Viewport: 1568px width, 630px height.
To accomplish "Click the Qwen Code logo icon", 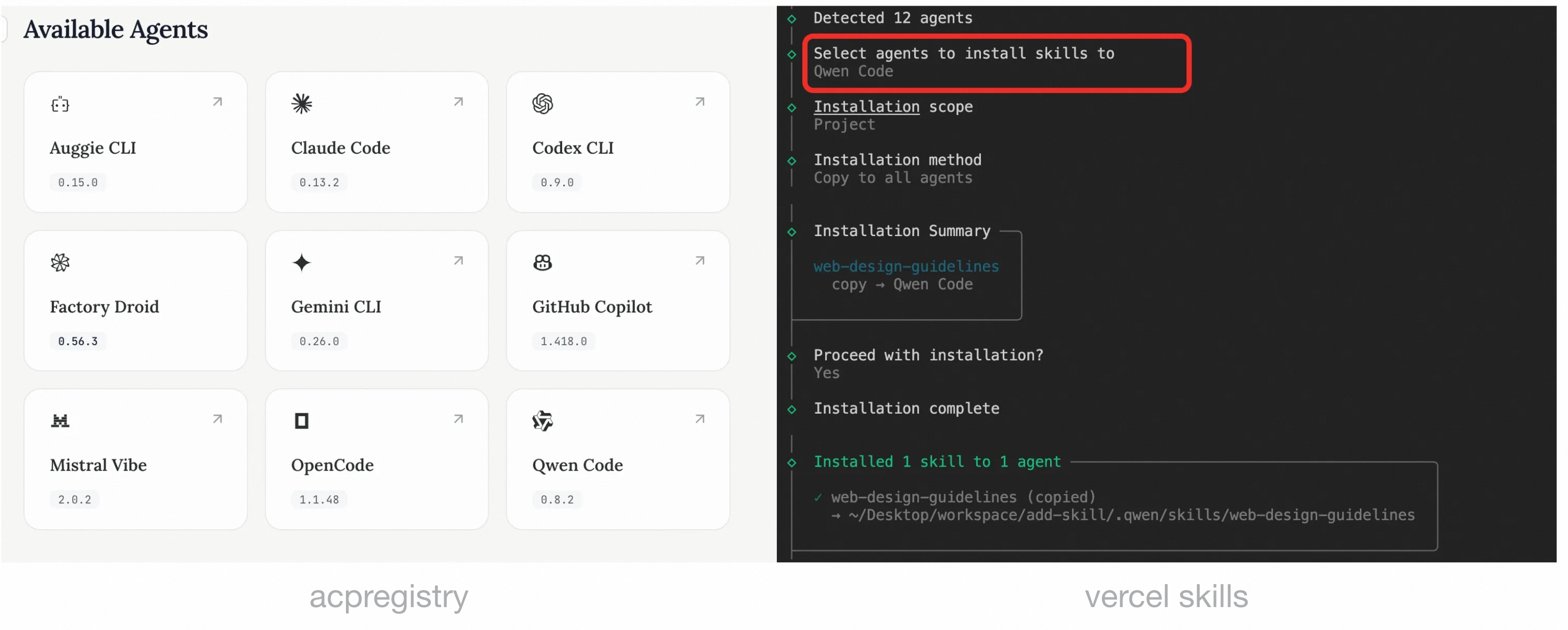I will coord(542,421).
